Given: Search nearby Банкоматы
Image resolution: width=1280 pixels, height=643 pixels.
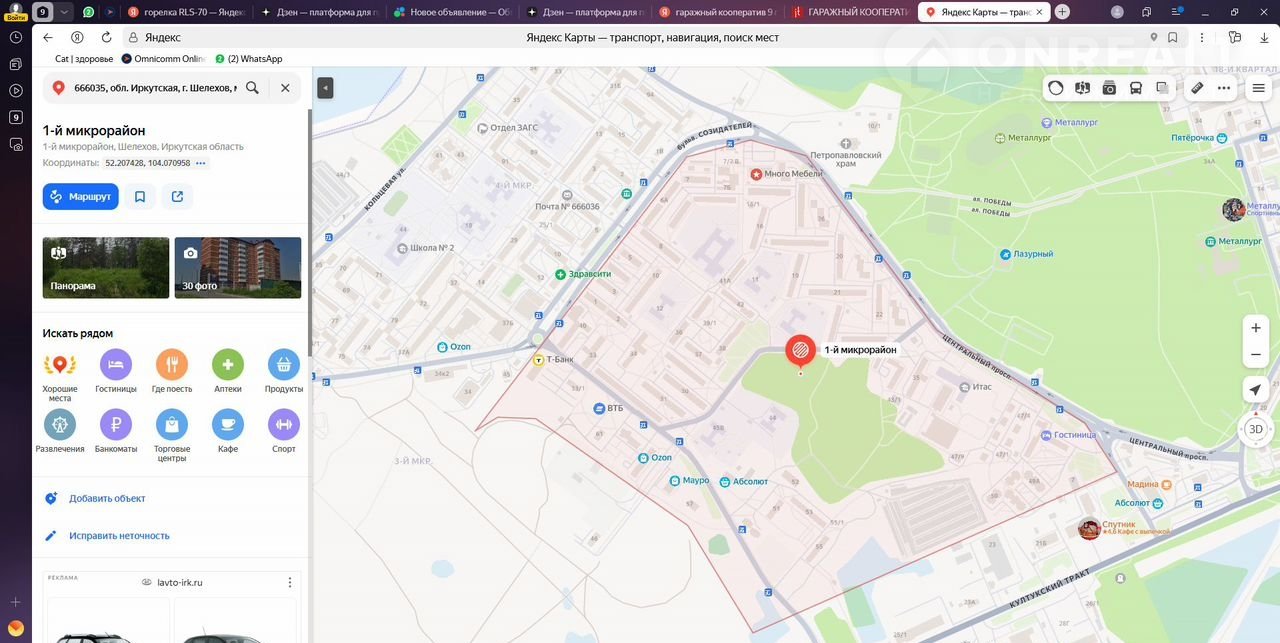Looking at the screenshot, I should pyautogui.click(x=116, y=425).
